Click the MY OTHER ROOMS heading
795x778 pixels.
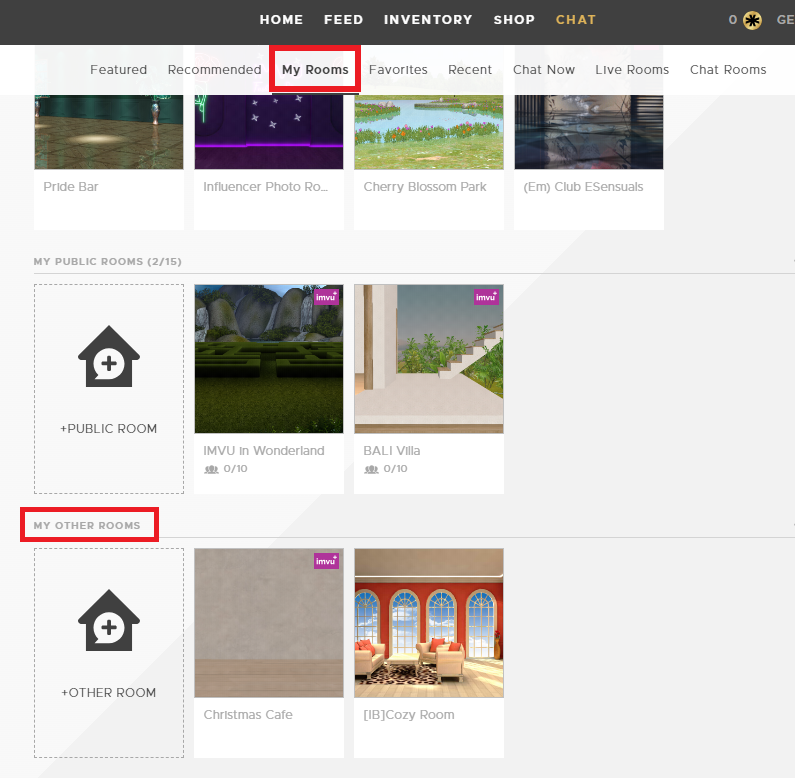87,525
